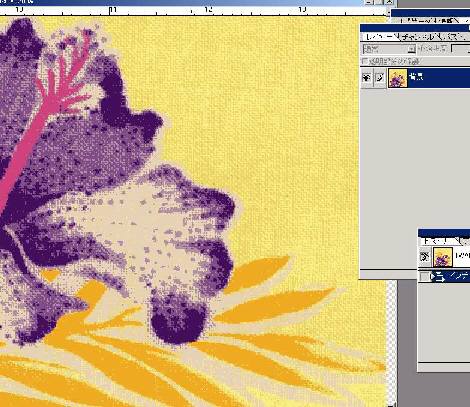Click the layer opacity input field
The image size is (470, 407).
pyautogui.click(x=461, y=49)
